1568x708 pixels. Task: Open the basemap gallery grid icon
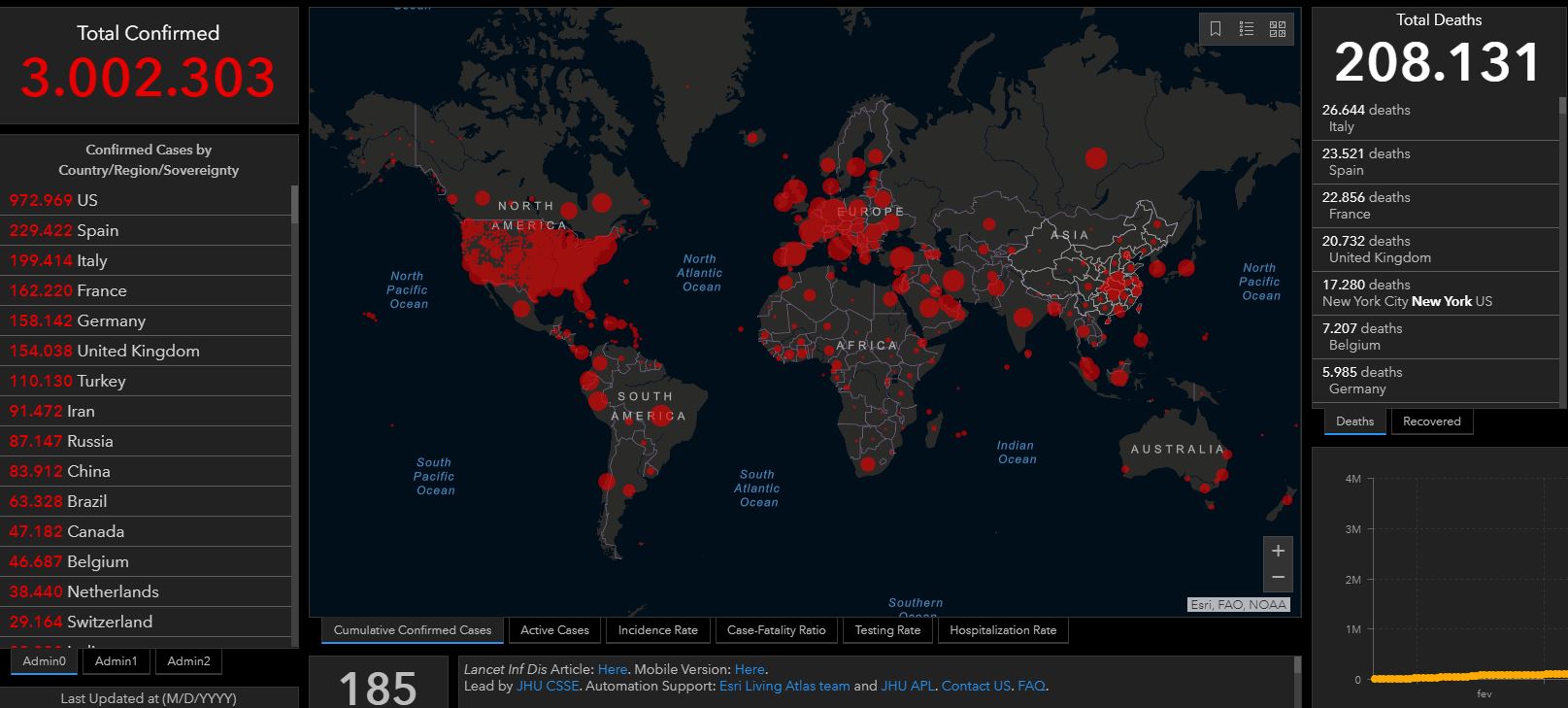[1278, 29]
